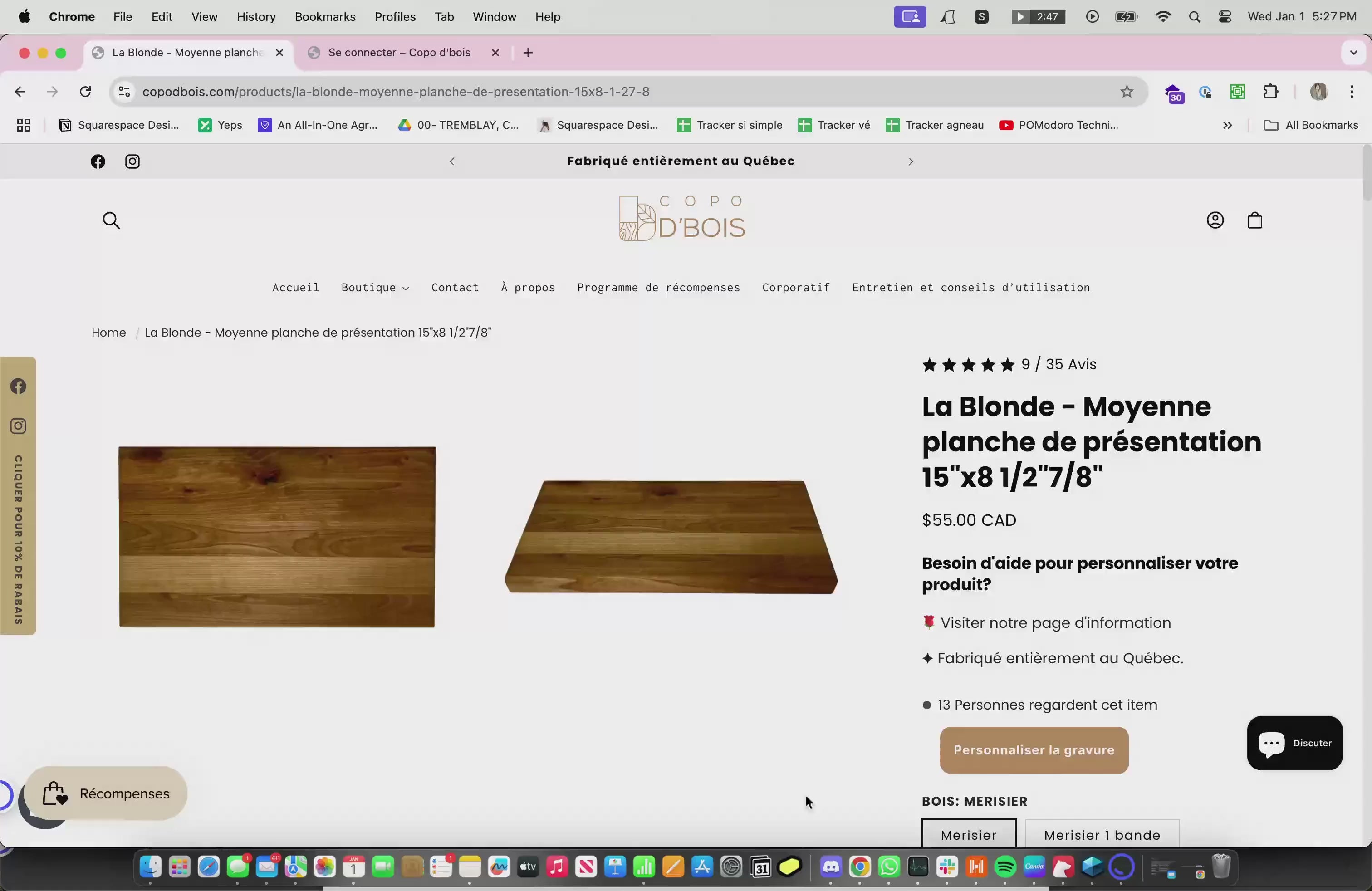Open the Récompenses widget
The image size is (1372, 891).
(106, 793)
